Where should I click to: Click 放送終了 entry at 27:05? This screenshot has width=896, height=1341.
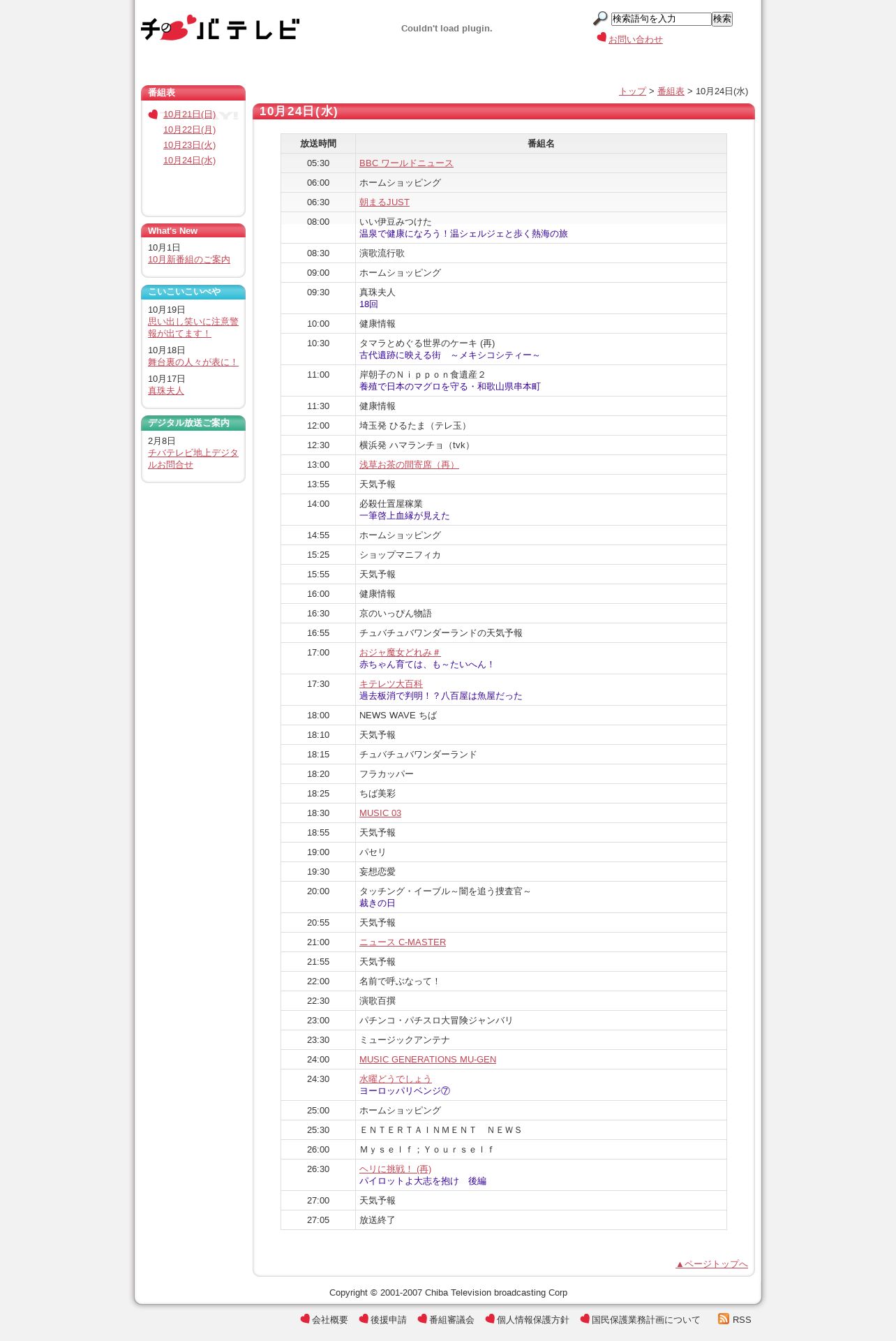[x=378, y=1220]
